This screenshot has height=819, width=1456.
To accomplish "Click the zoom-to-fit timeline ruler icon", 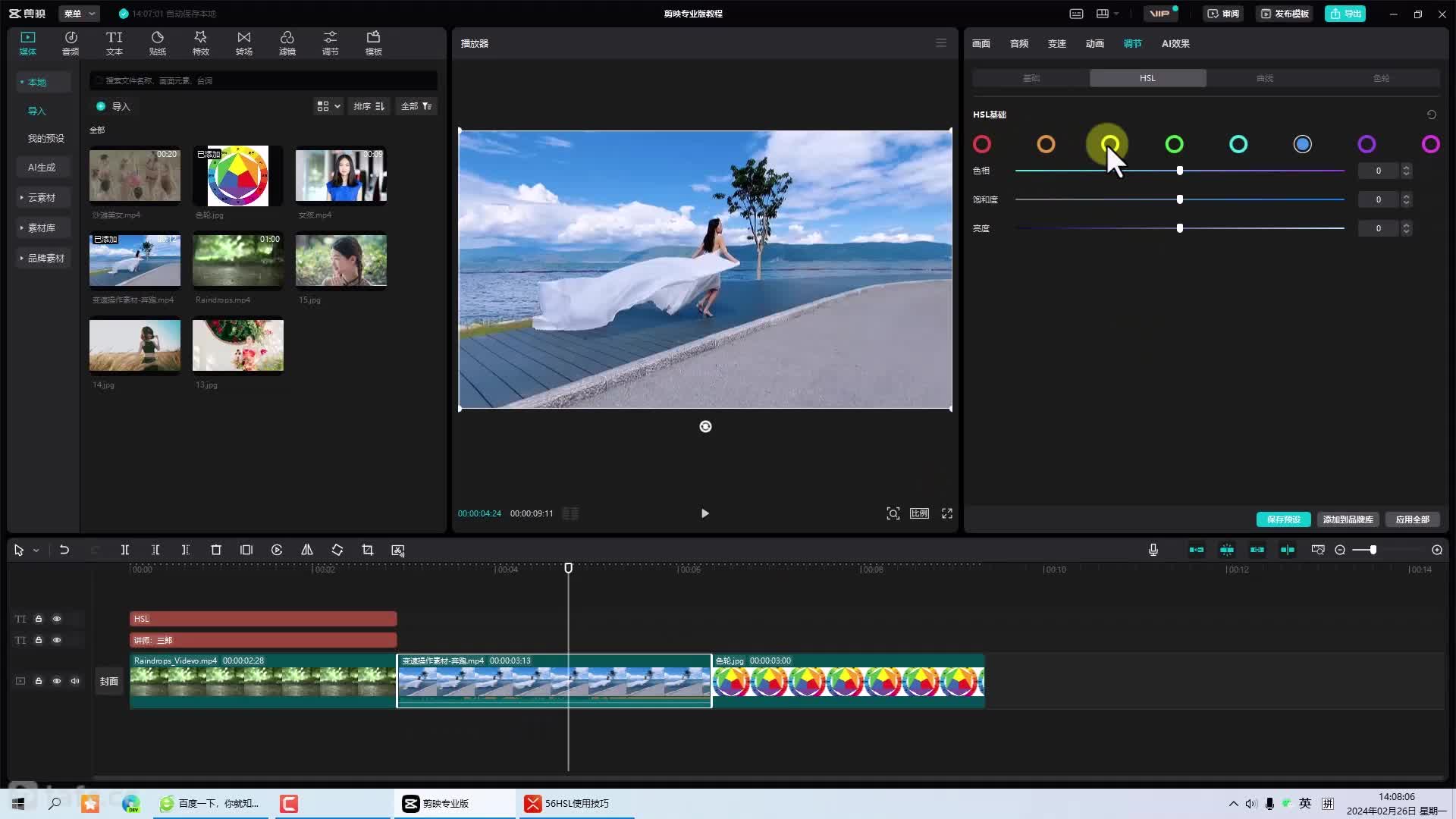I will tap(1318, 550).
